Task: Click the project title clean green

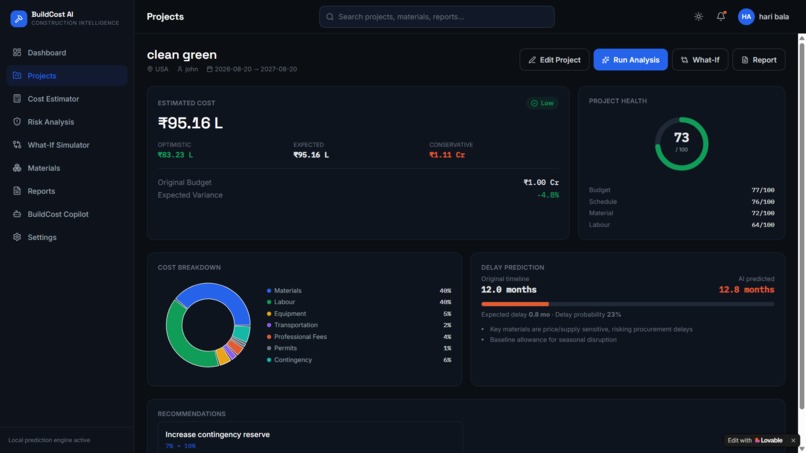Action: pos(181,55)
